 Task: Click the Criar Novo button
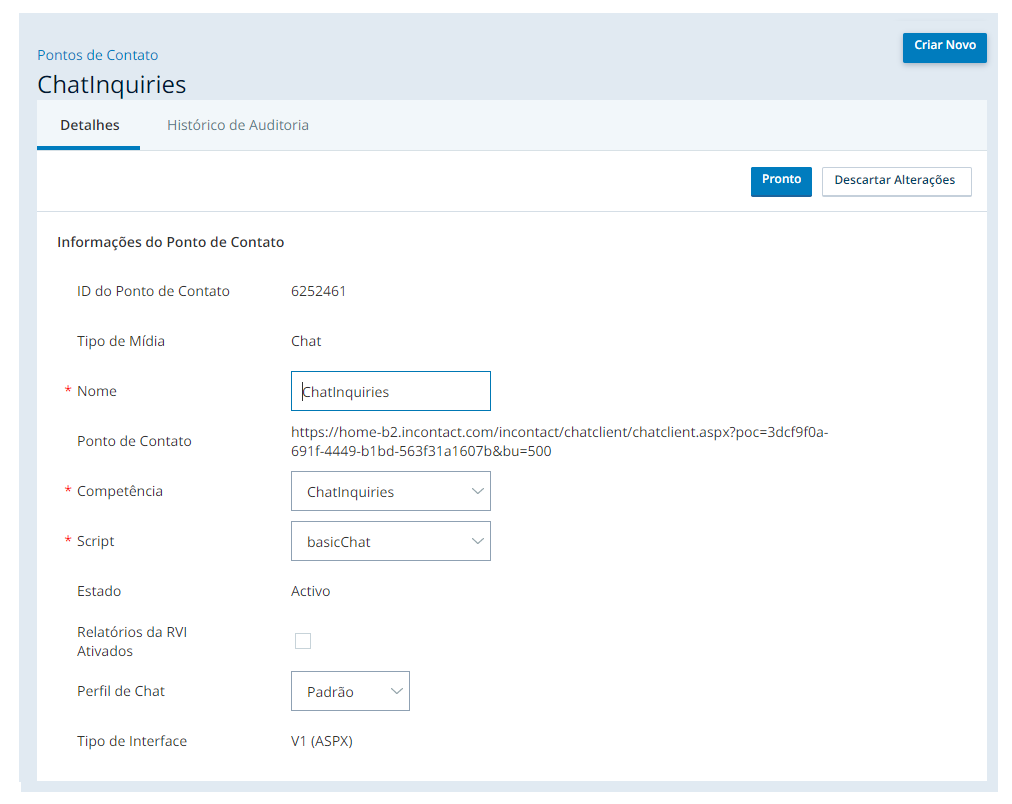(x=944, y=47)
